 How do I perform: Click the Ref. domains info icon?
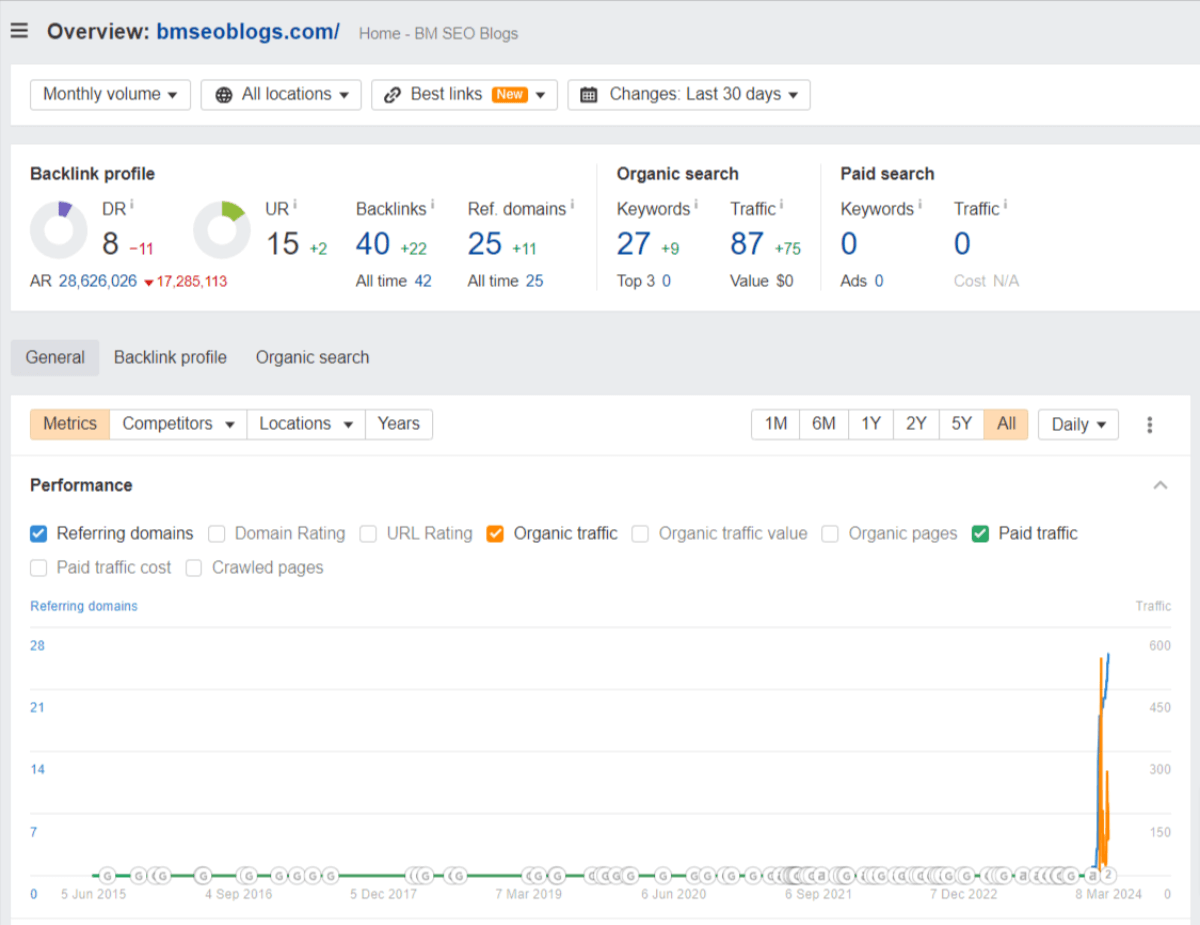pyautogui.click(x=572, y=204)
